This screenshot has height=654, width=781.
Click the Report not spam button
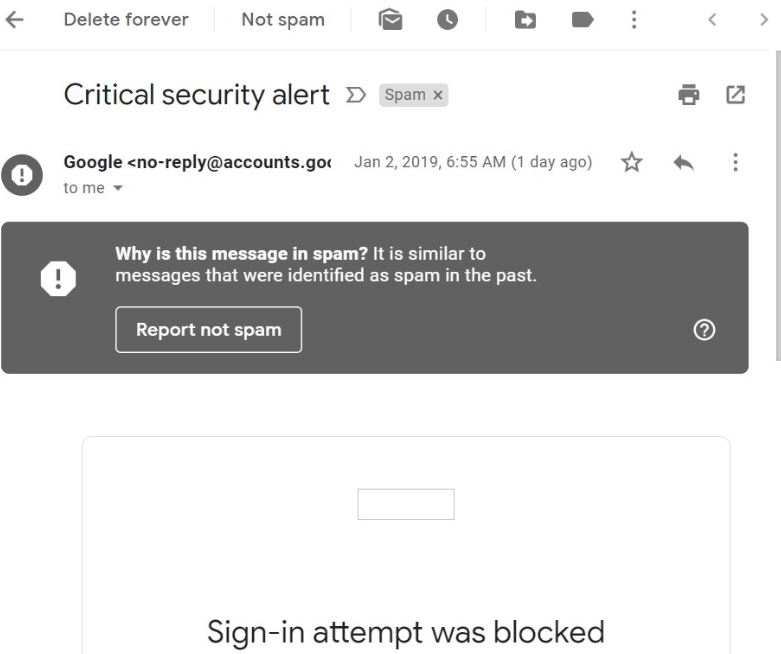[x=208, y=330]
